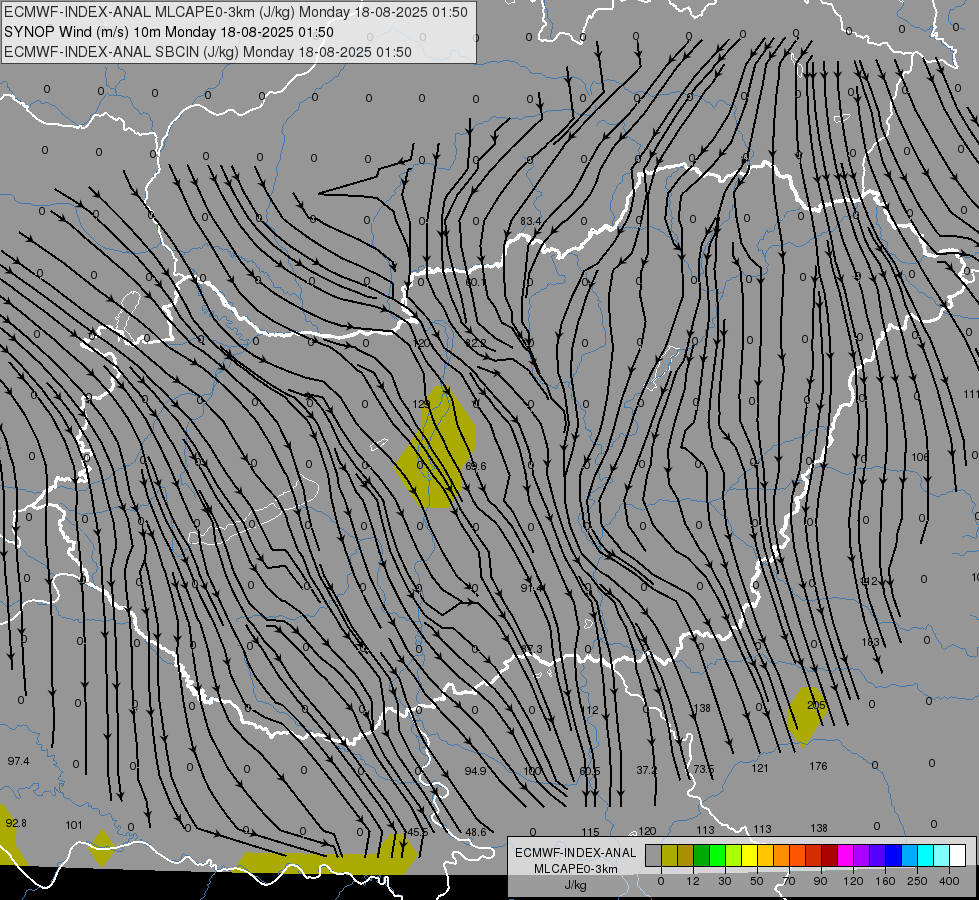Click the legend tick label 50
Viewport: 979px width, 900px height.
coord(757,881)
